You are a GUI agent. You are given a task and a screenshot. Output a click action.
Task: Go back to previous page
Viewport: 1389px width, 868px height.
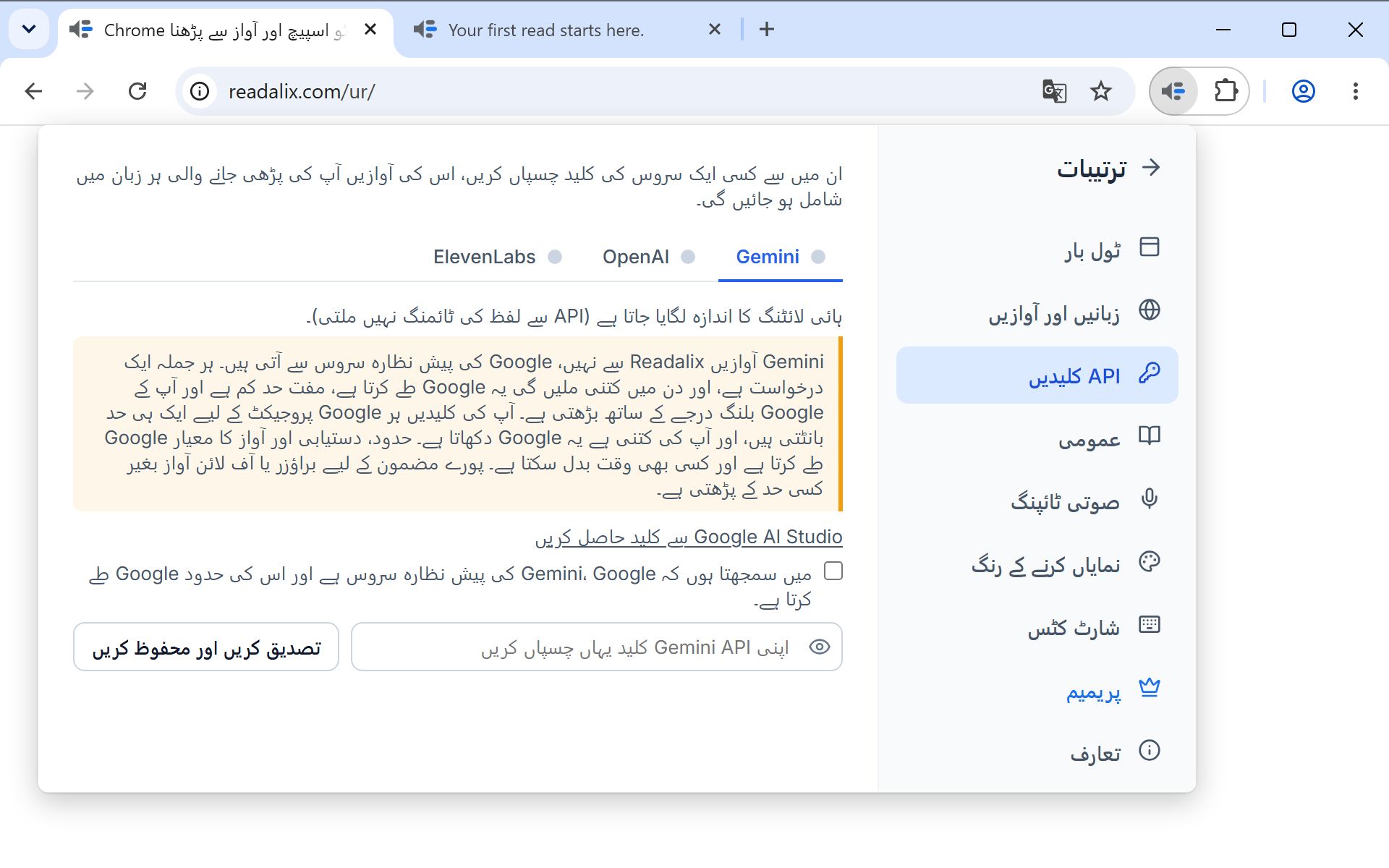pos(33,91)
